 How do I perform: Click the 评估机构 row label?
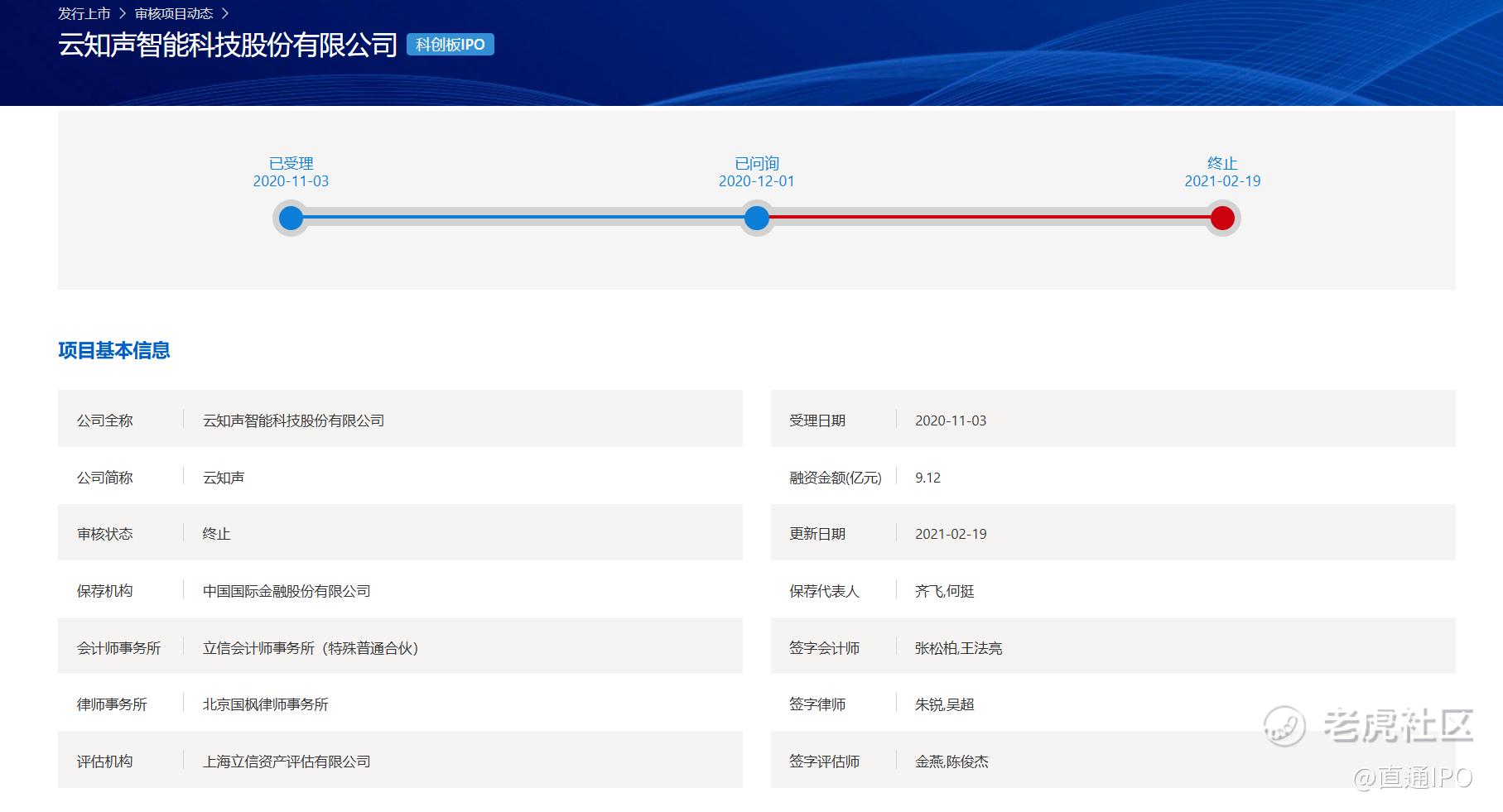(105, 762)
